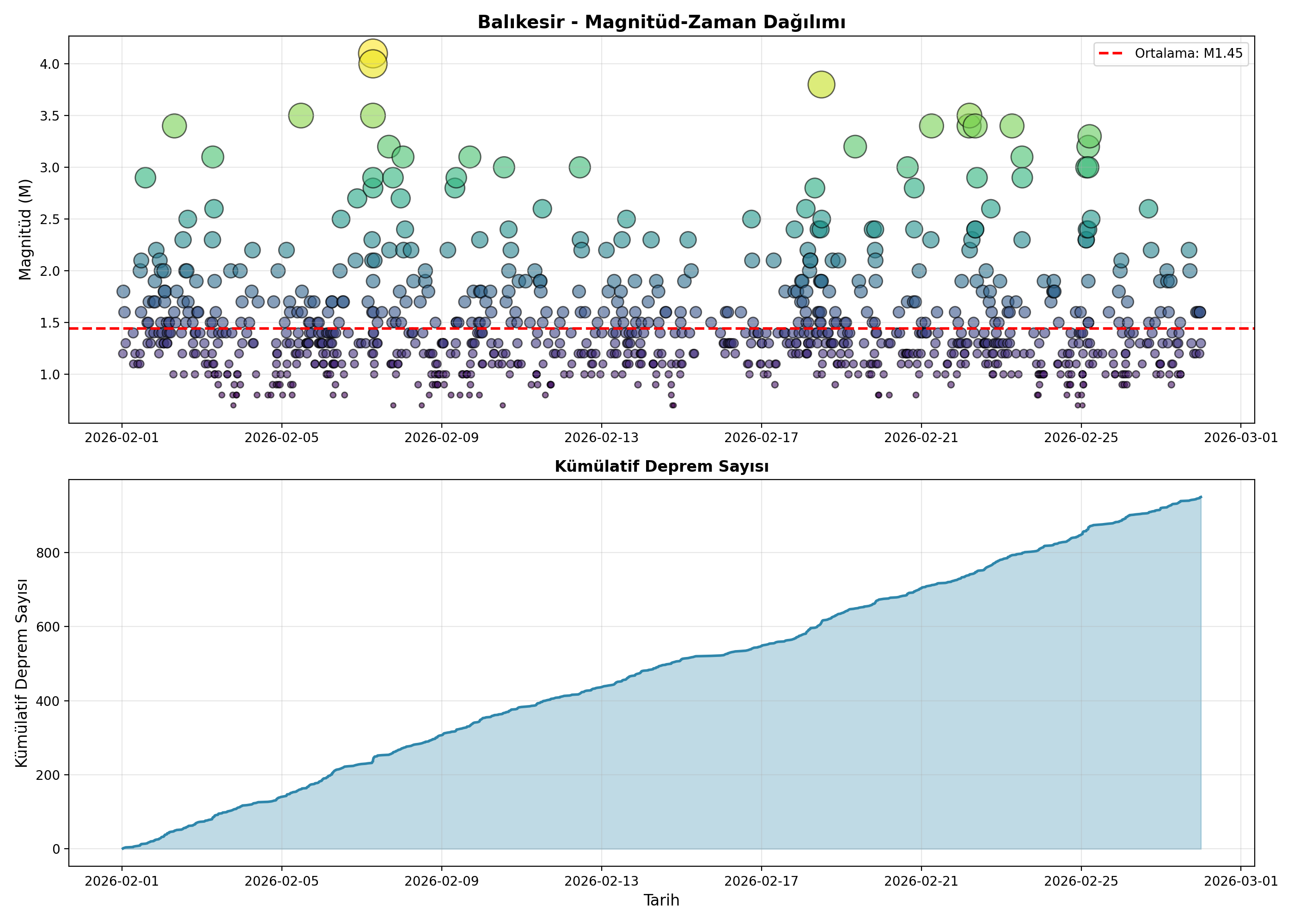Click the vertical y-axis label "Kümülatif Deprem Sayısı"
The height and width of the screenshot is (924, 1294).
click(x=22, y=673)
